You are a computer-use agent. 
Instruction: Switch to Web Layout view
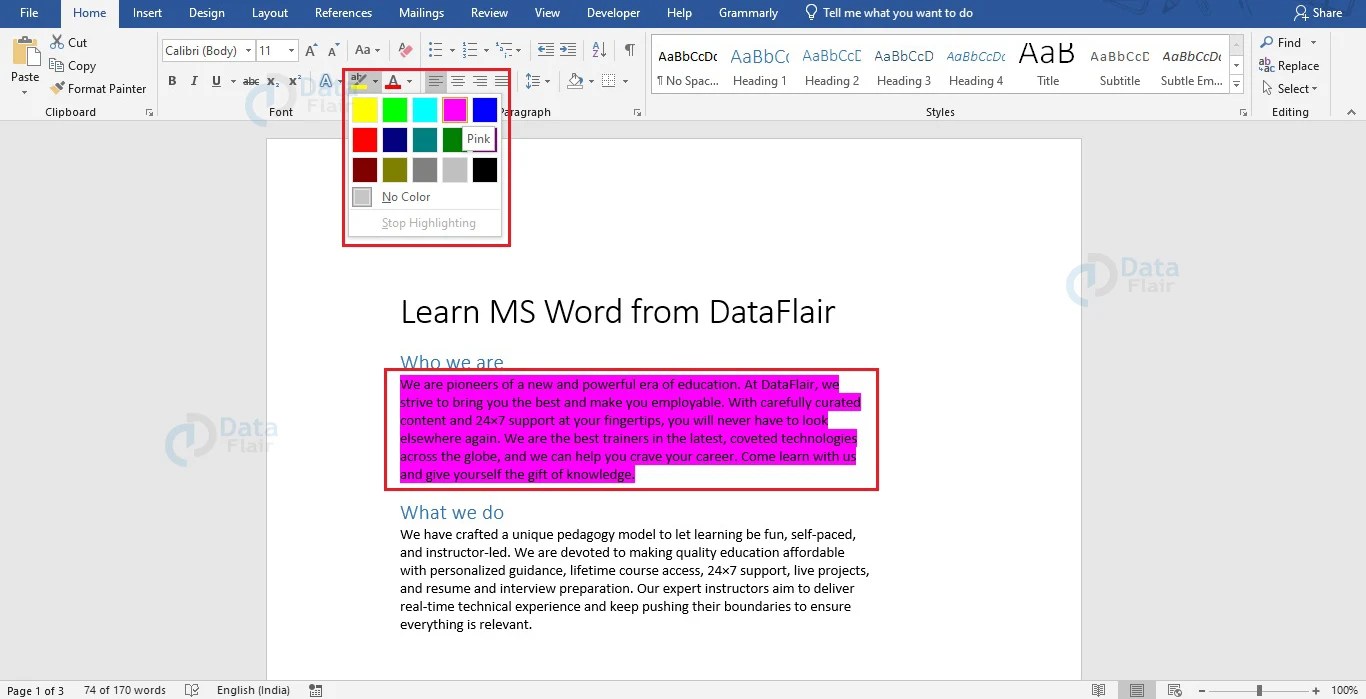pos(1175,689)
